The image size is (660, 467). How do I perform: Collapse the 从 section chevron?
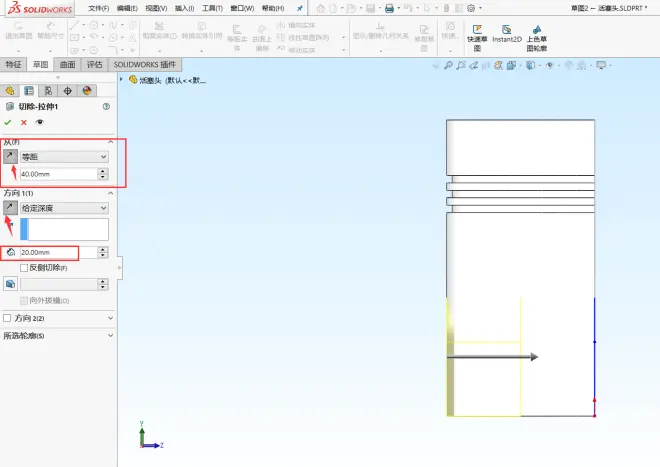(110, 142)
